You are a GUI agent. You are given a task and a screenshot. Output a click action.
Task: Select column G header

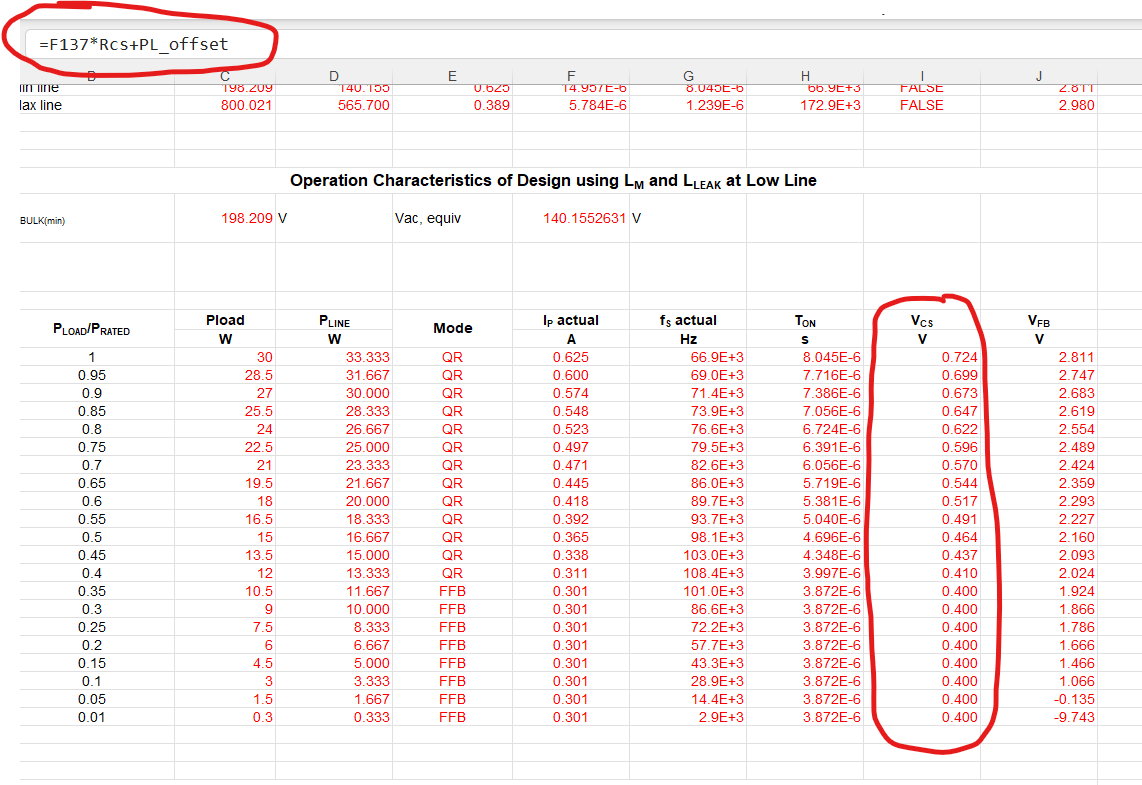tap(688, 76)
